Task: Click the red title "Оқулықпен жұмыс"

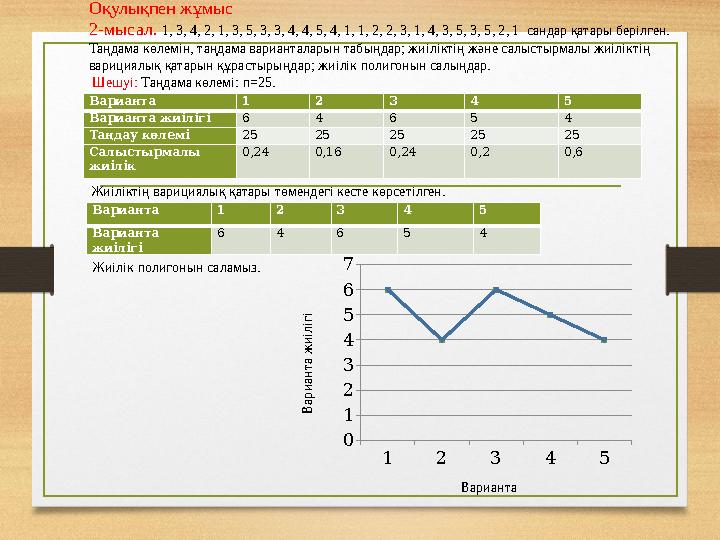Action: pos(161,8)
